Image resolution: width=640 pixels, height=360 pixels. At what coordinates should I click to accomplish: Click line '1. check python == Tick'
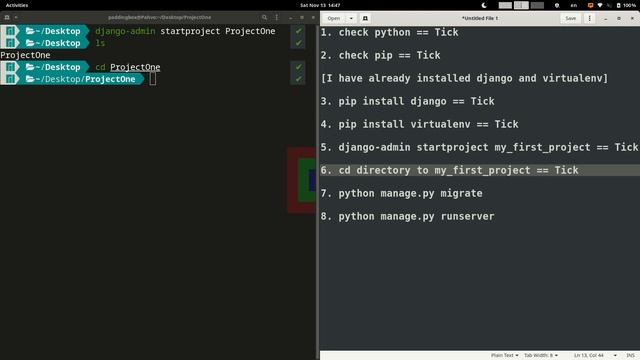click(389, 32)
